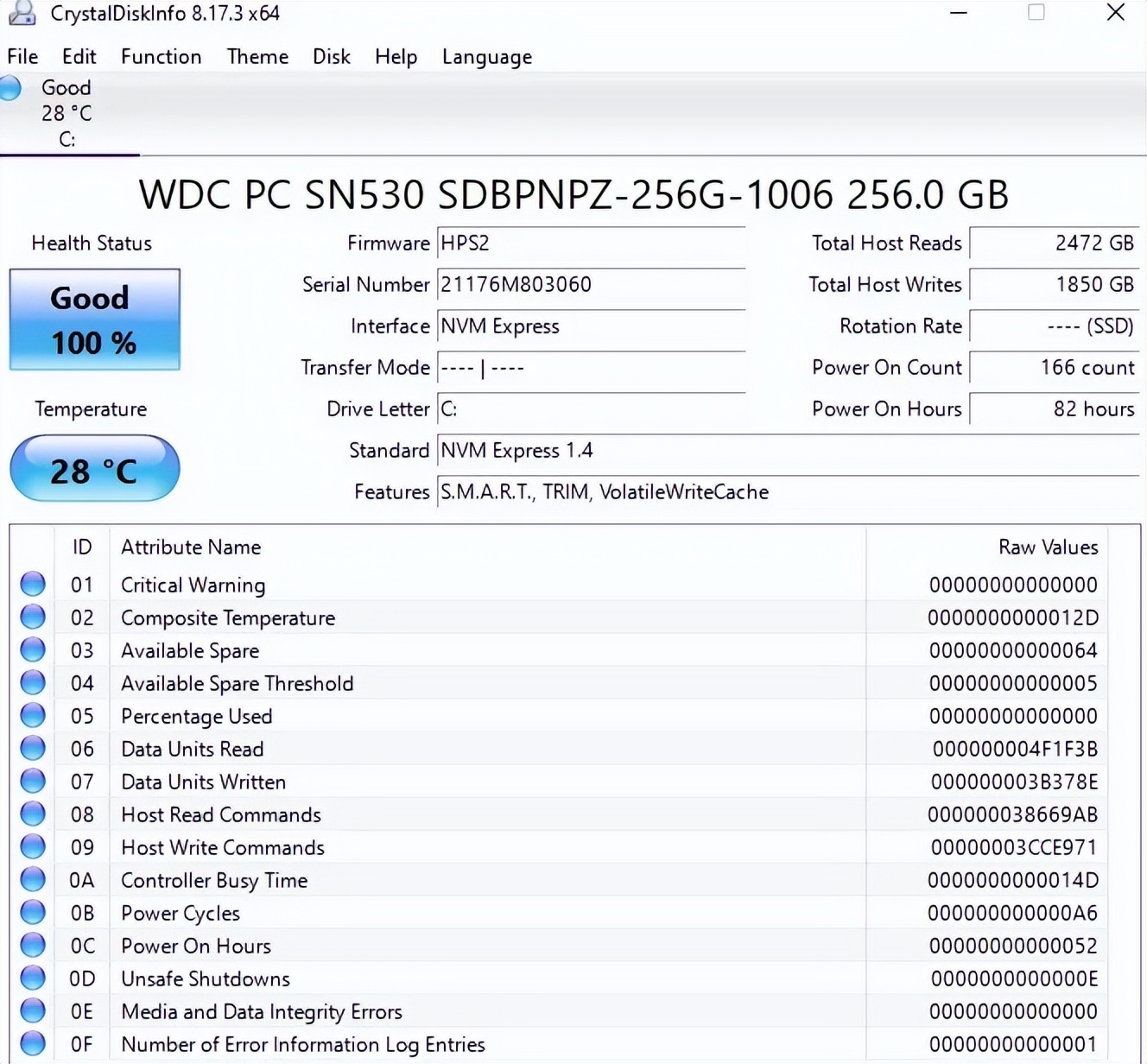Click the blue health circle on the drive tab
The height and width of the screenshot is (1064, 1147).
11,87
